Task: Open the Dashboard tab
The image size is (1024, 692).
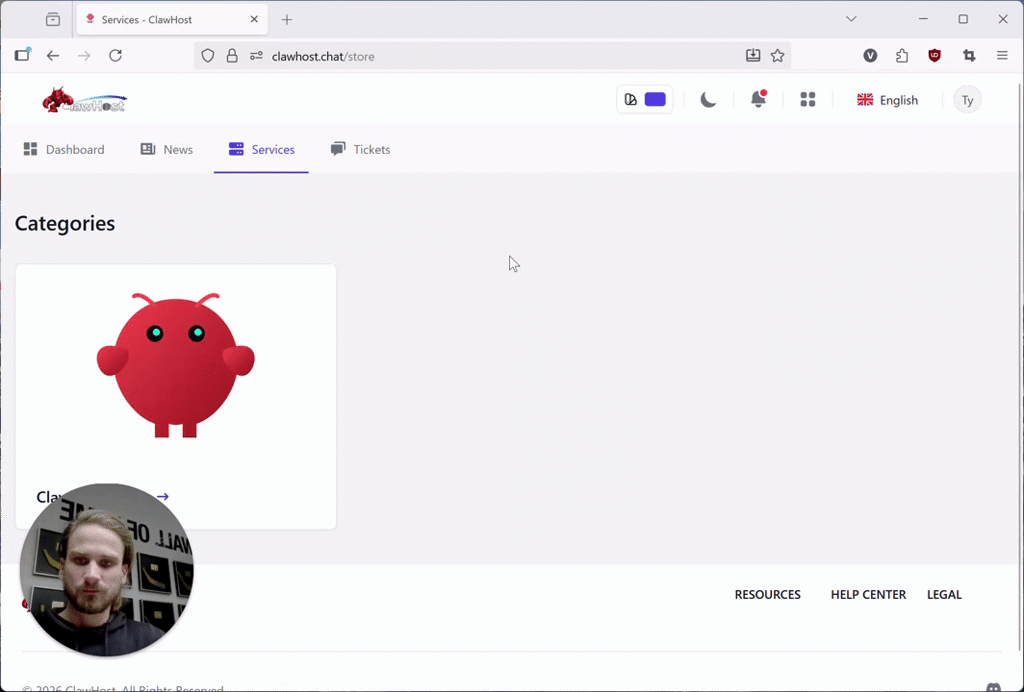Action: click(64, 150)
